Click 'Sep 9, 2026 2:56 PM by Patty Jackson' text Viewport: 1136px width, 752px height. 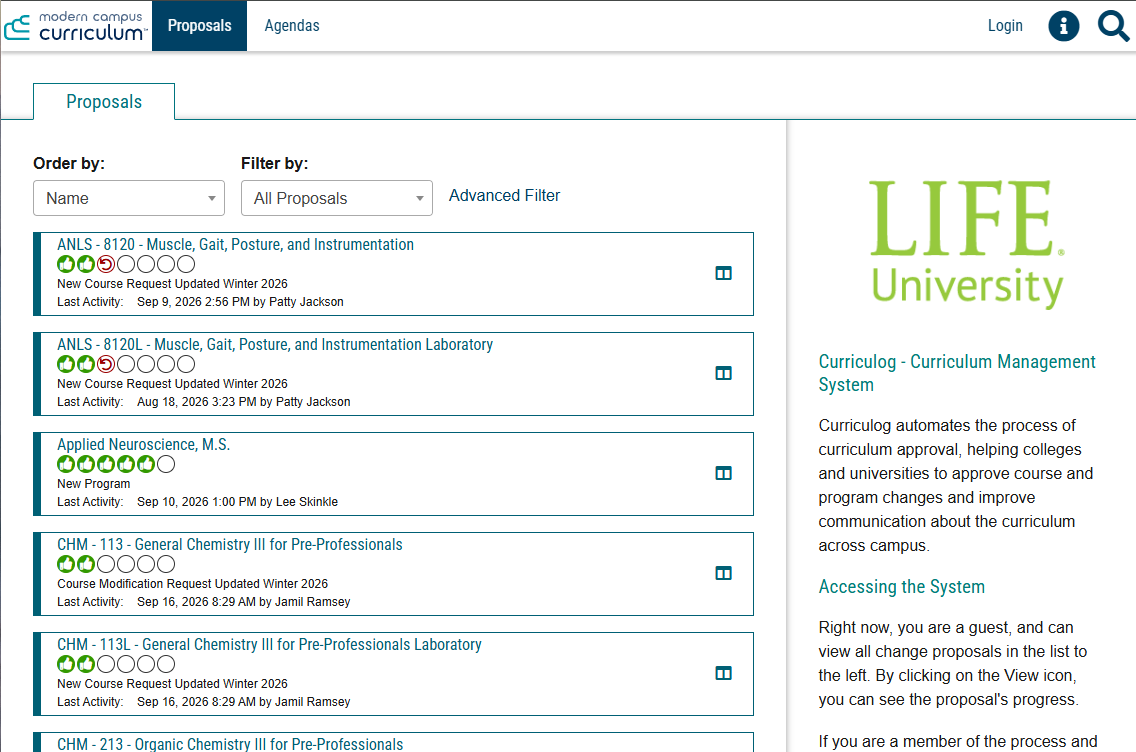point(241,302)
